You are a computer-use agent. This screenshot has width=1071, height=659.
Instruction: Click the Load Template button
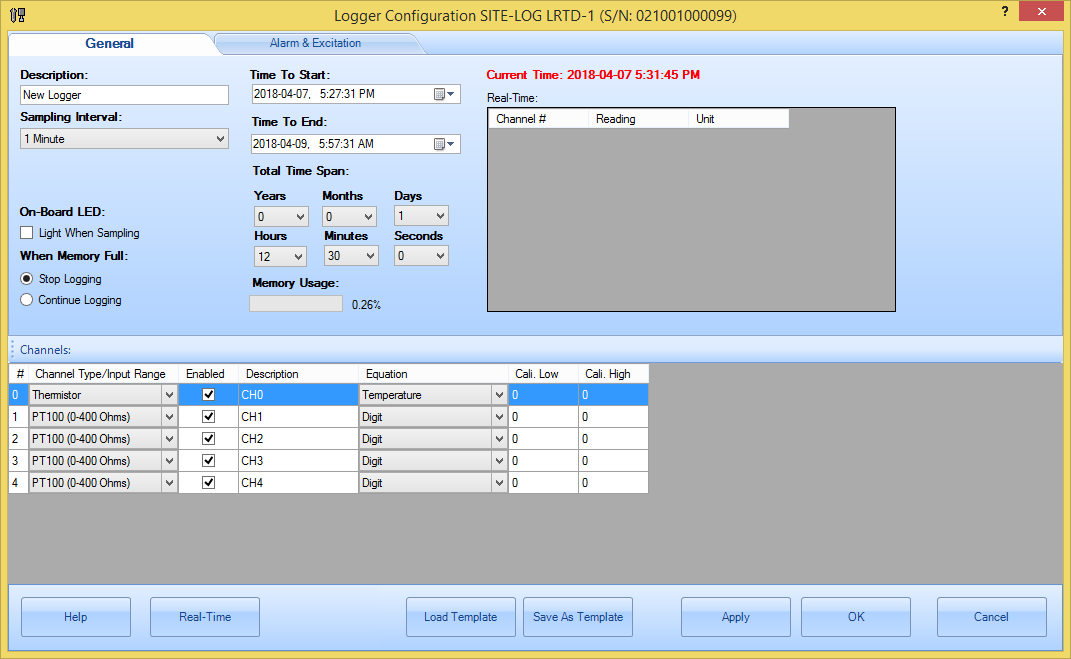click(x=460, y=617)
